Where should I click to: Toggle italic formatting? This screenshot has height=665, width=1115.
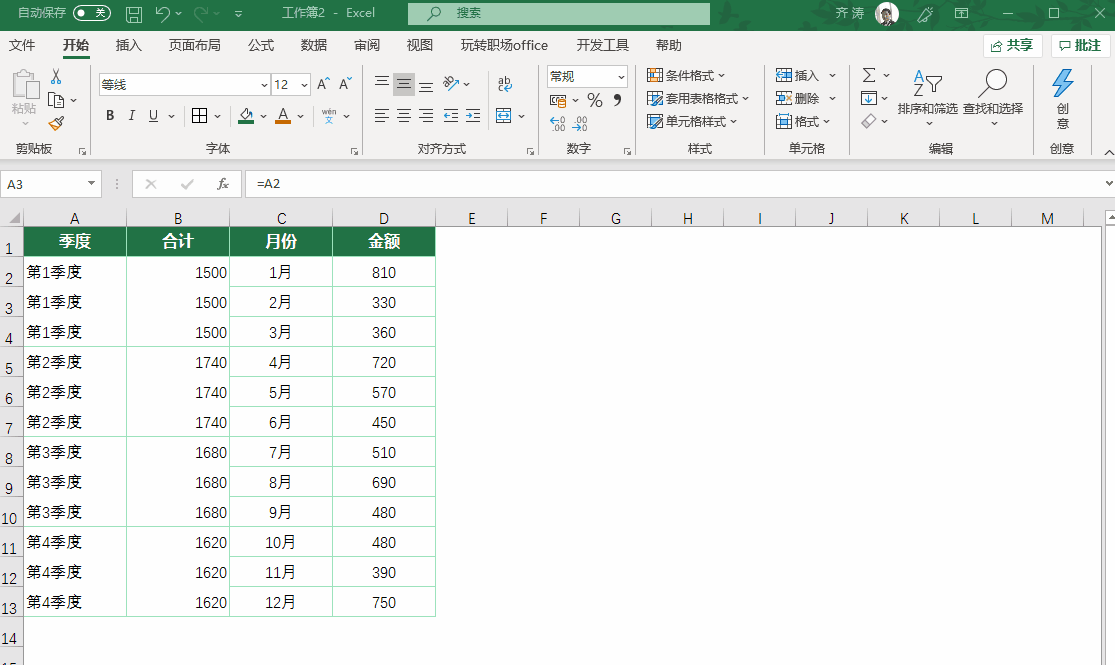(x=132, y=116)
